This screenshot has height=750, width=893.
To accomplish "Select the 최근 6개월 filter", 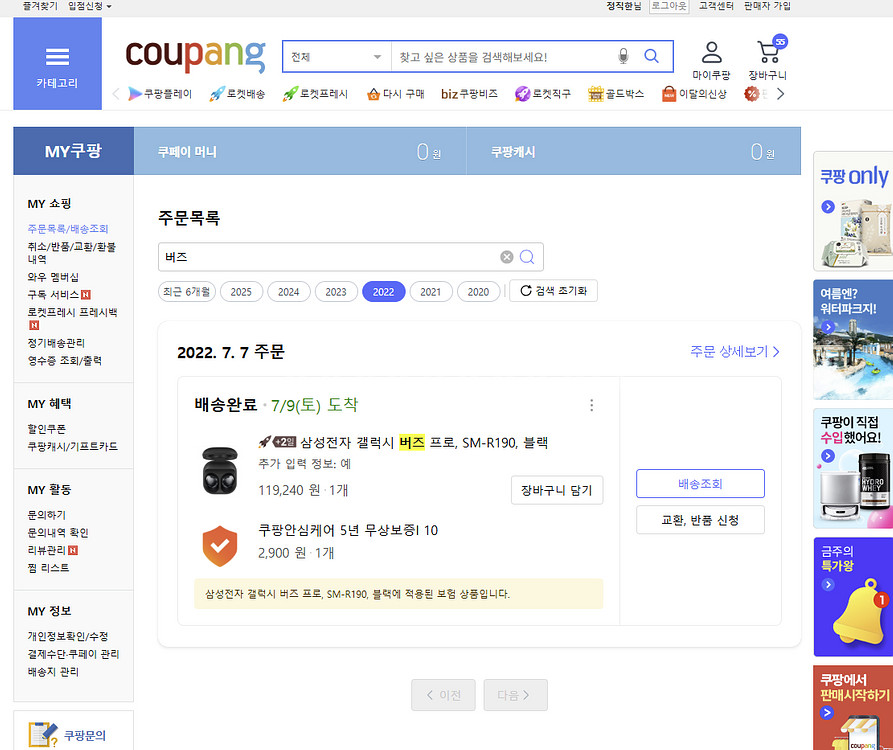I will pyautogui.click(x=187, y=292).
